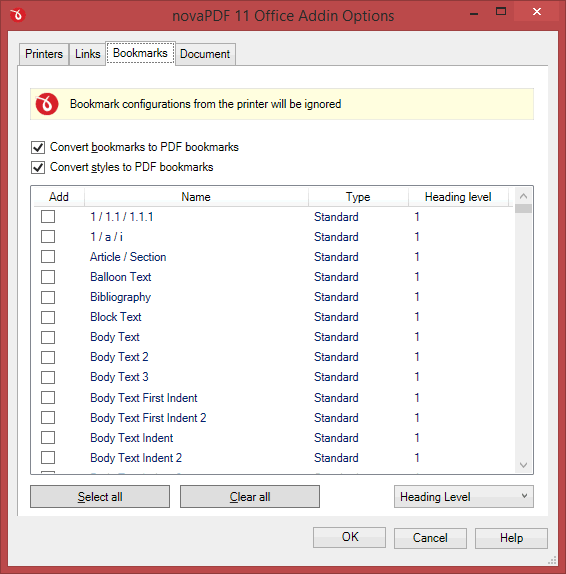Click the novaPDF logo in title bar

click(x=18, y=15)
